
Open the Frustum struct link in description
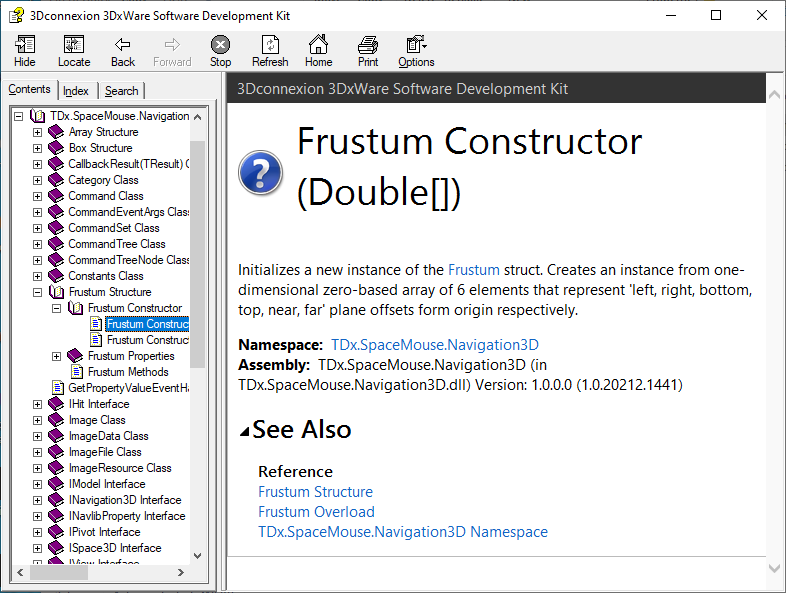(474, 270)
